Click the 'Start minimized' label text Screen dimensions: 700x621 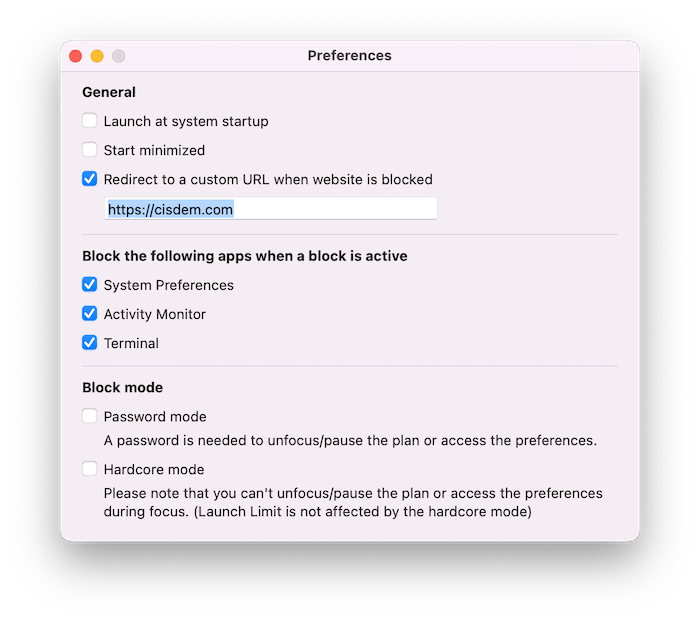click(x=154, y=150)
